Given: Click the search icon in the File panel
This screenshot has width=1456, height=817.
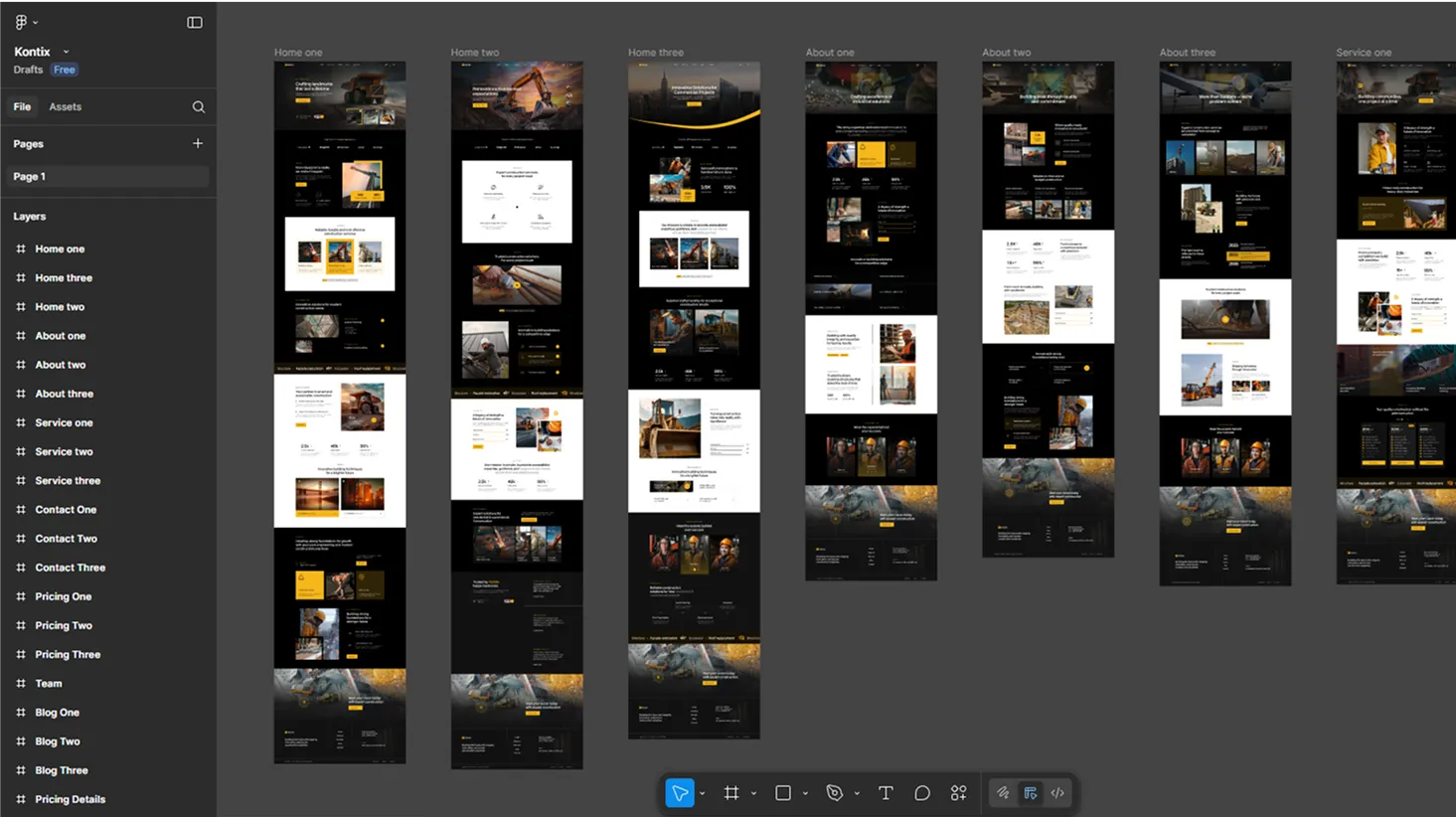Looking at the screenshot, I should [x=198, y=106].
